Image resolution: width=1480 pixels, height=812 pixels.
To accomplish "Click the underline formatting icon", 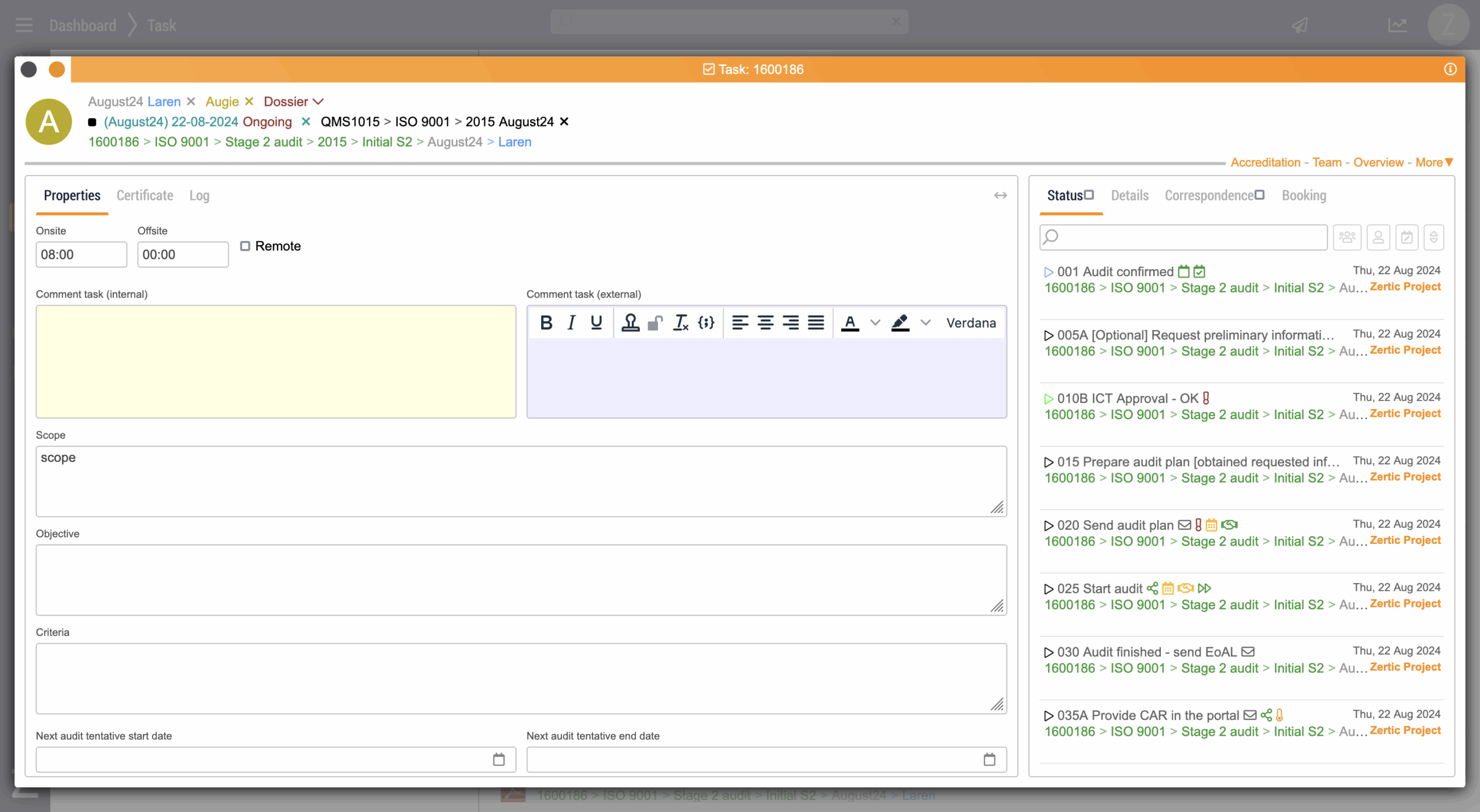I will coord(596,322).
